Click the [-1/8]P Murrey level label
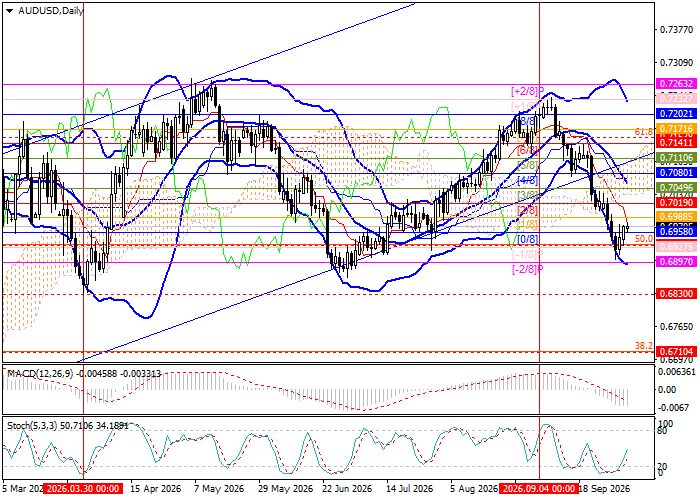This screenshot has width=700, height=500. (527, 254)
